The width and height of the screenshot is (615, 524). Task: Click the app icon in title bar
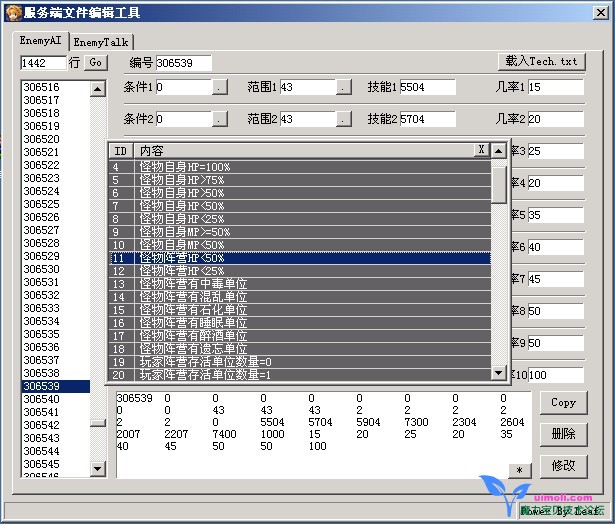coord(12,12)
